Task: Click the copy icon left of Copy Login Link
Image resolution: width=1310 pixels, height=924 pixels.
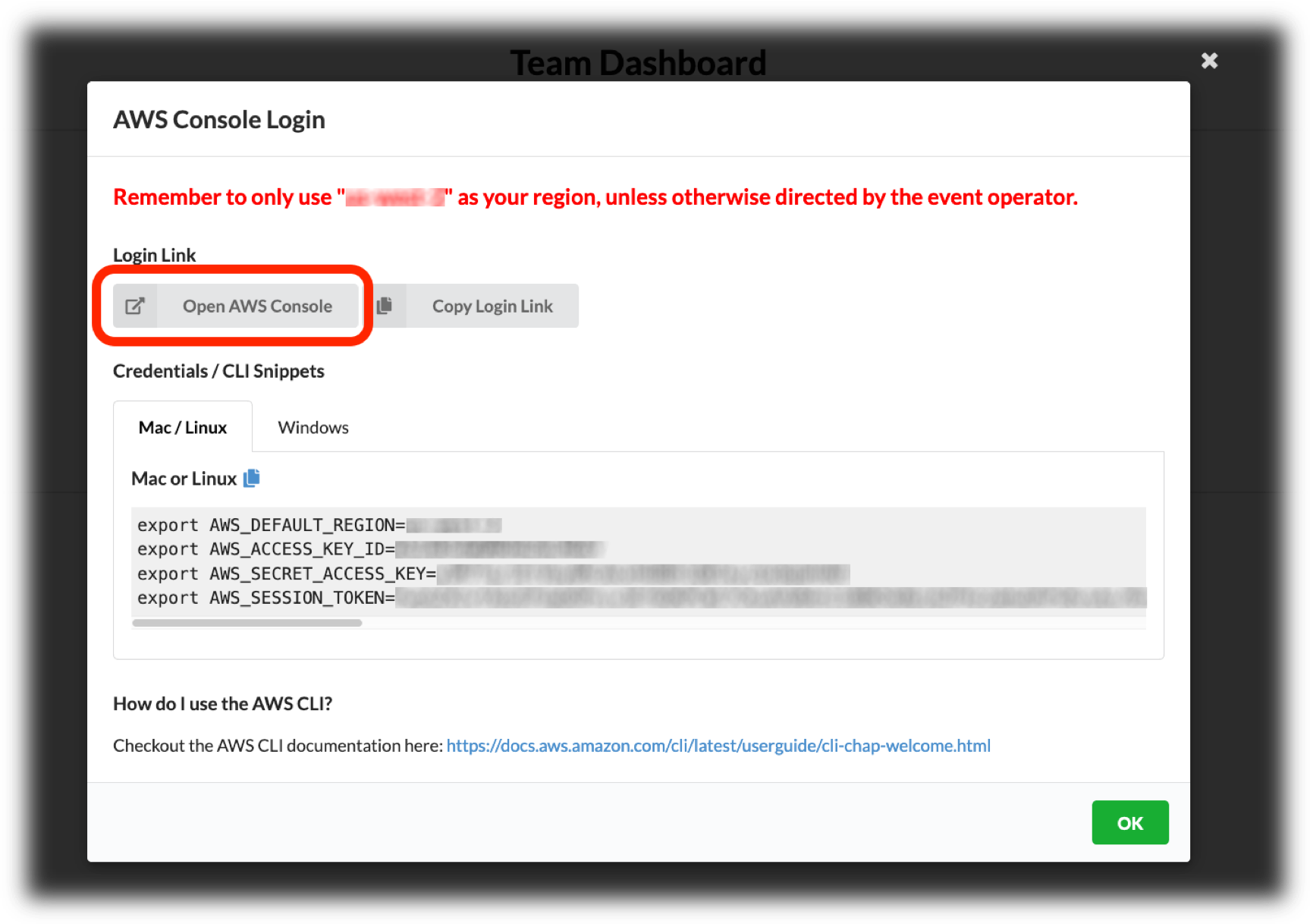Action: [x=385, y=305]
